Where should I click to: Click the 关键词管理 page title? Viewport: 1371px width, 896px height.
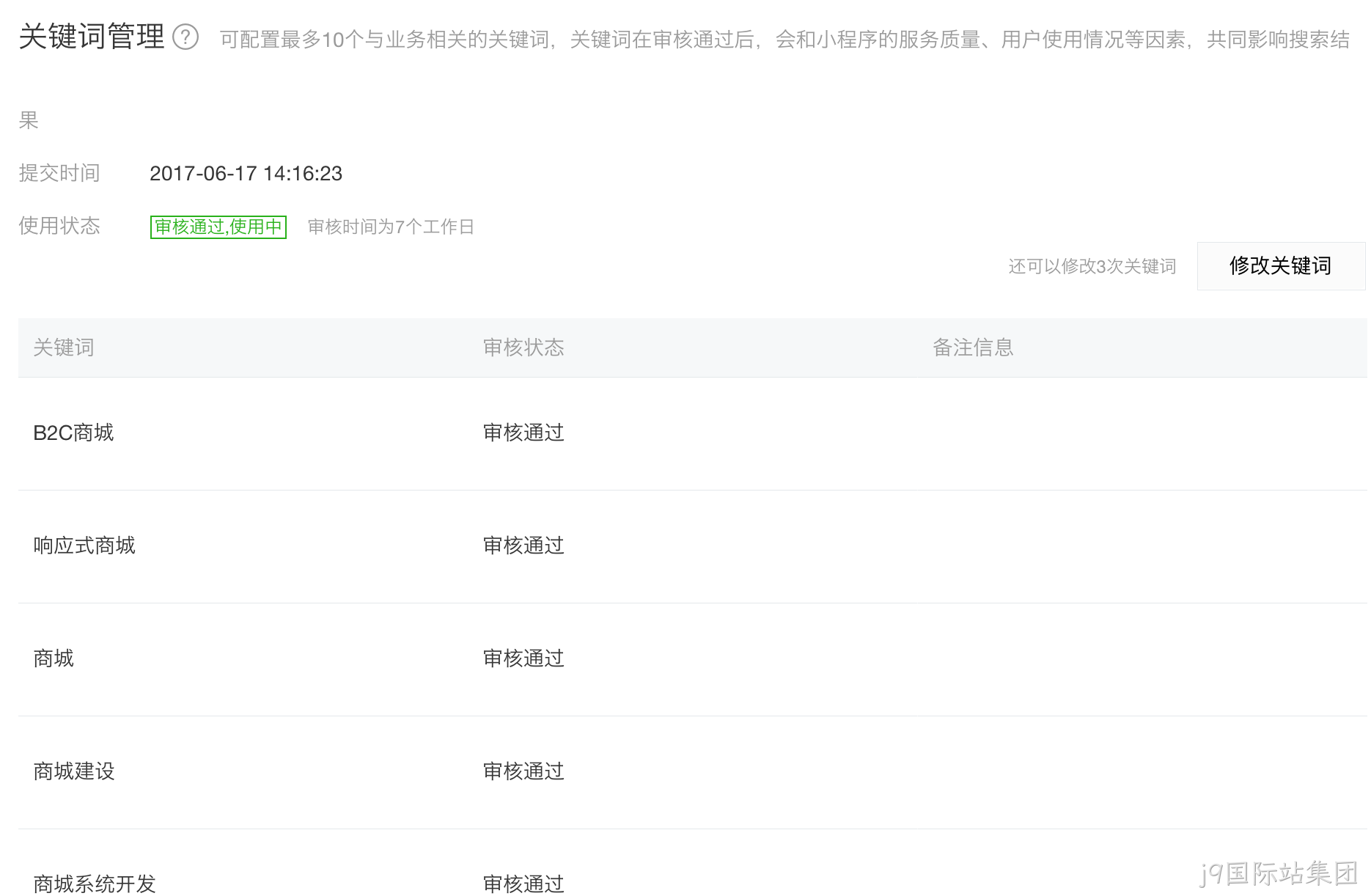[x=92, y=37]
